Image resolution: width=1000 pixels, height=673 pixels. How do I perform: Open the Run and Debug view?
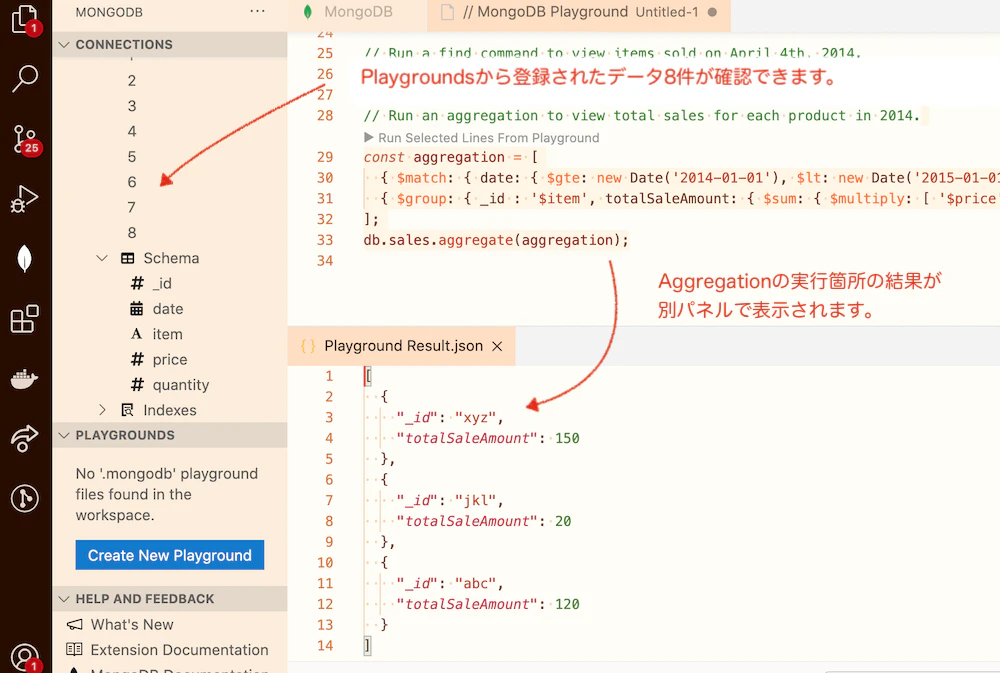tap(24, 199)
